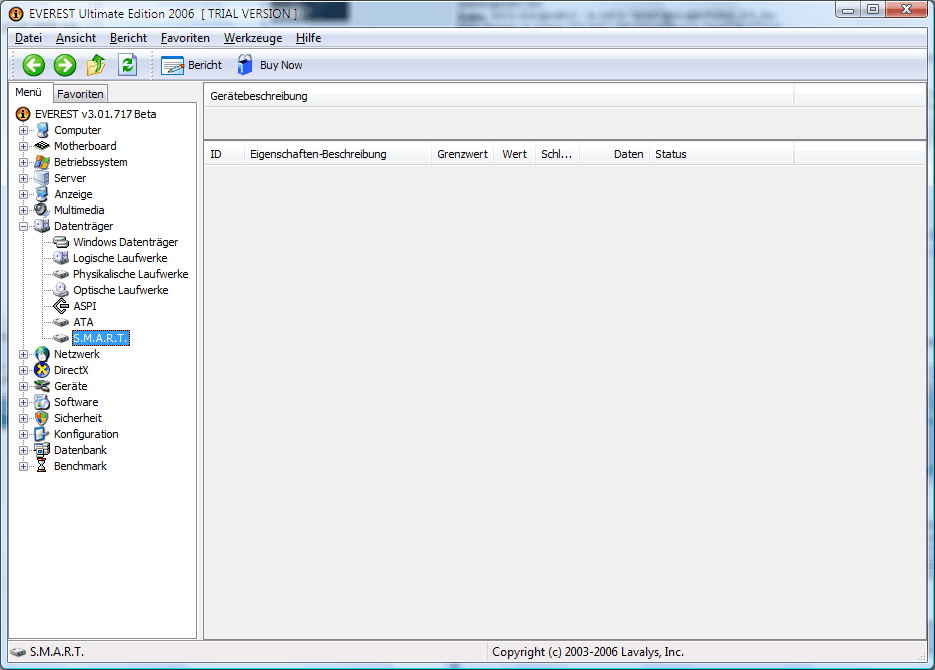
Task: Sort by the Daten column header
Action: pyautogui.click(x=614, y=154)
